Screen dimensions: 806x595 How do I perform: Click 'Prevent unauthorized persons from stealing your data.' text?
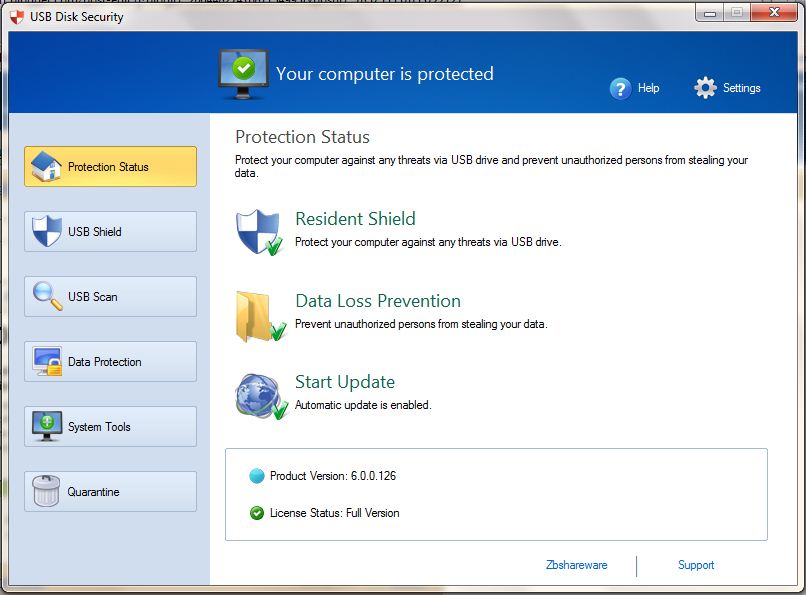click(421, 324)
